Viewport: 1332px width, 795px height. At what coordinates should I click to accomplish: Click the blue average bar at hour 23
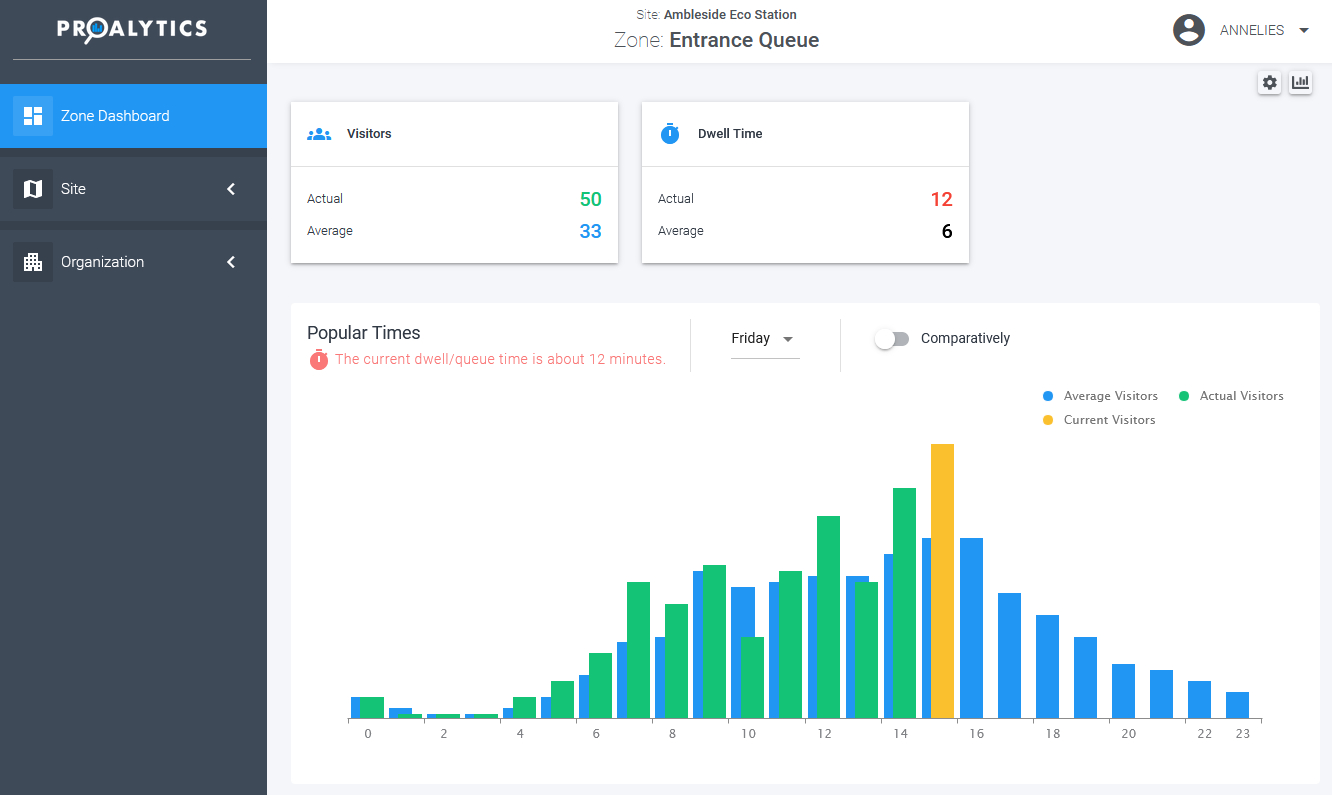click(x=1238, y=705)
